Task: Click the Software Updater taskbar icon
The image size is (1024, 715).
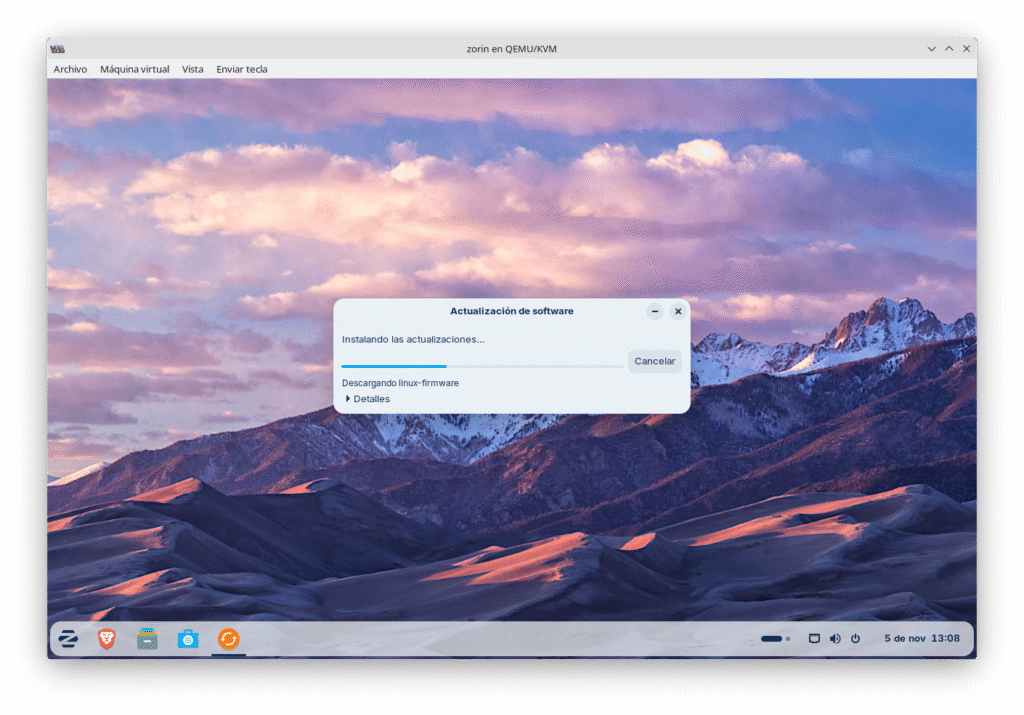Action: 228,639
